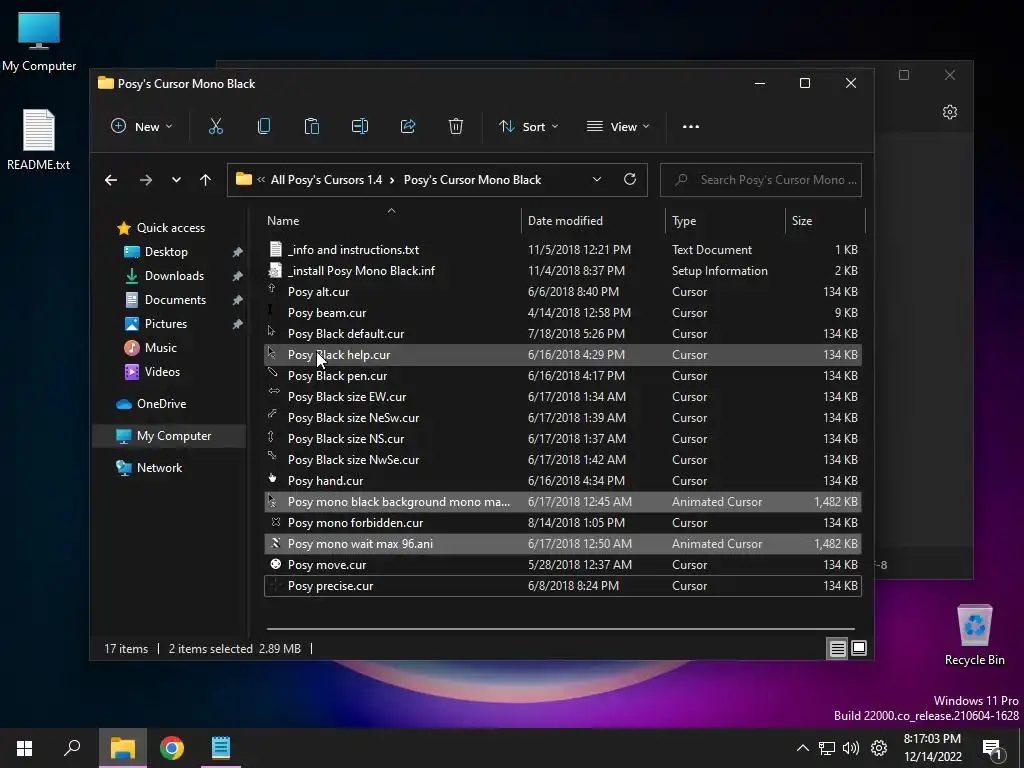Open Documents in the sidebar

click(x=175, y=300)
